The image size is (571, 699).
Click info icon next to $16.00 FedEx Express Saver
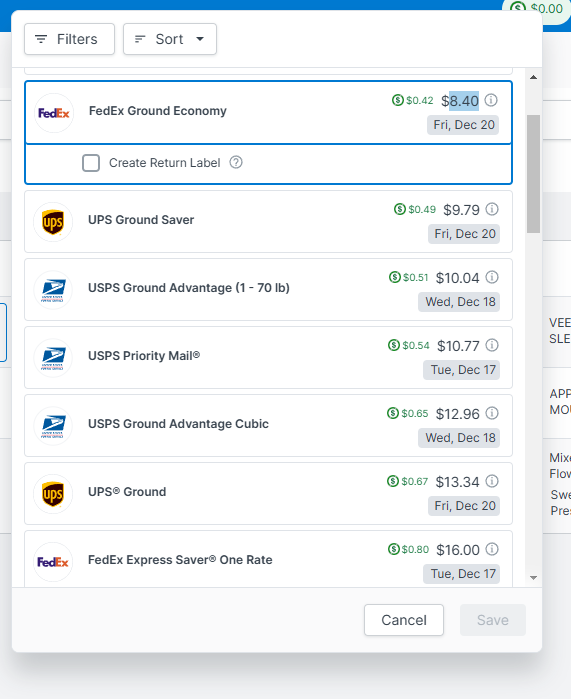click(492, 549)
